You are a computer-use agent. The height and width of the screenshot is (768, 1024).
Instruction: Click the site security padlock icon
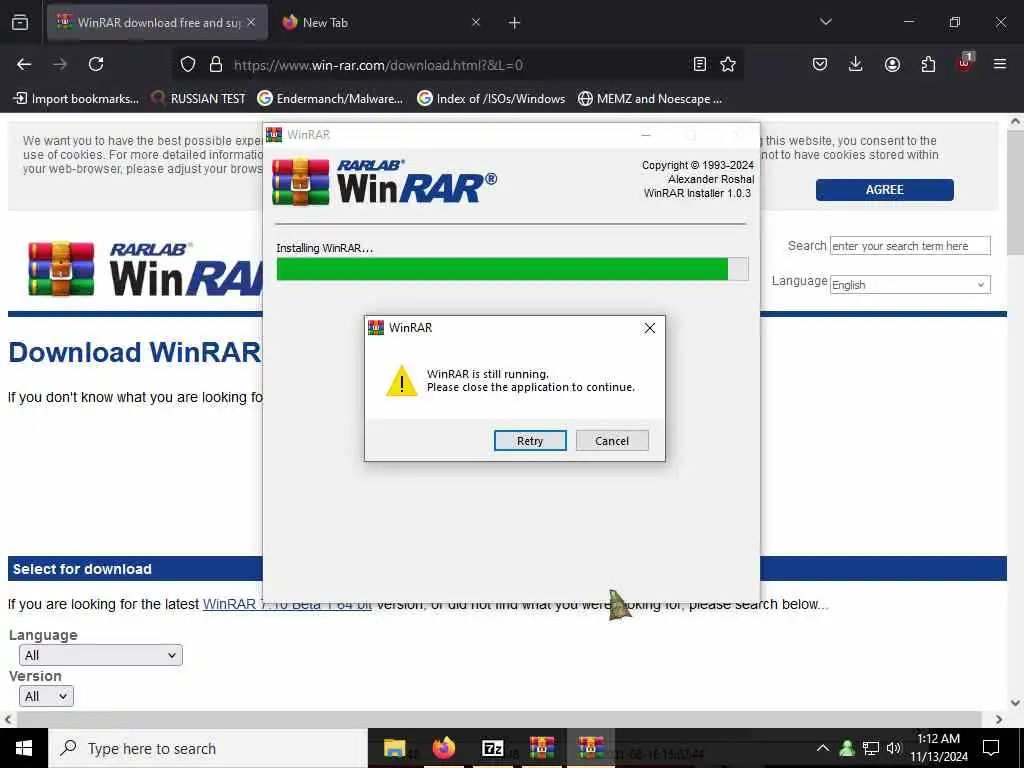click(x=216, y=65)
